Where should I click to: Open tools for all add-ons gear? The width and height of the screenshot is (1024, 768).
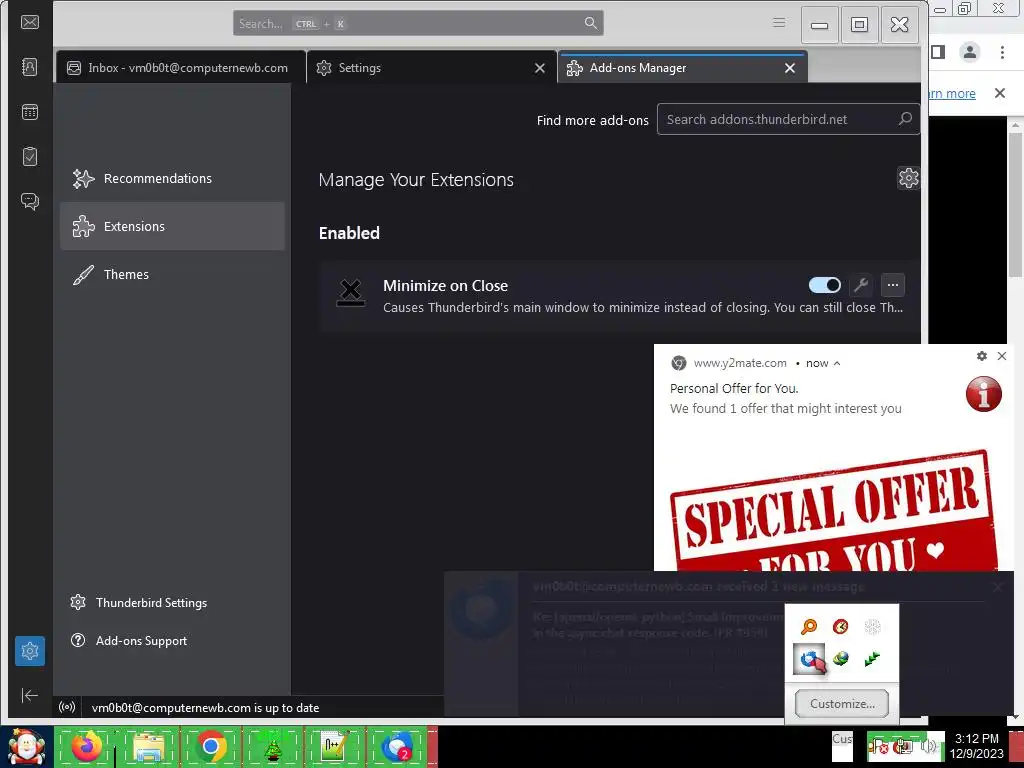click(908, 178)
